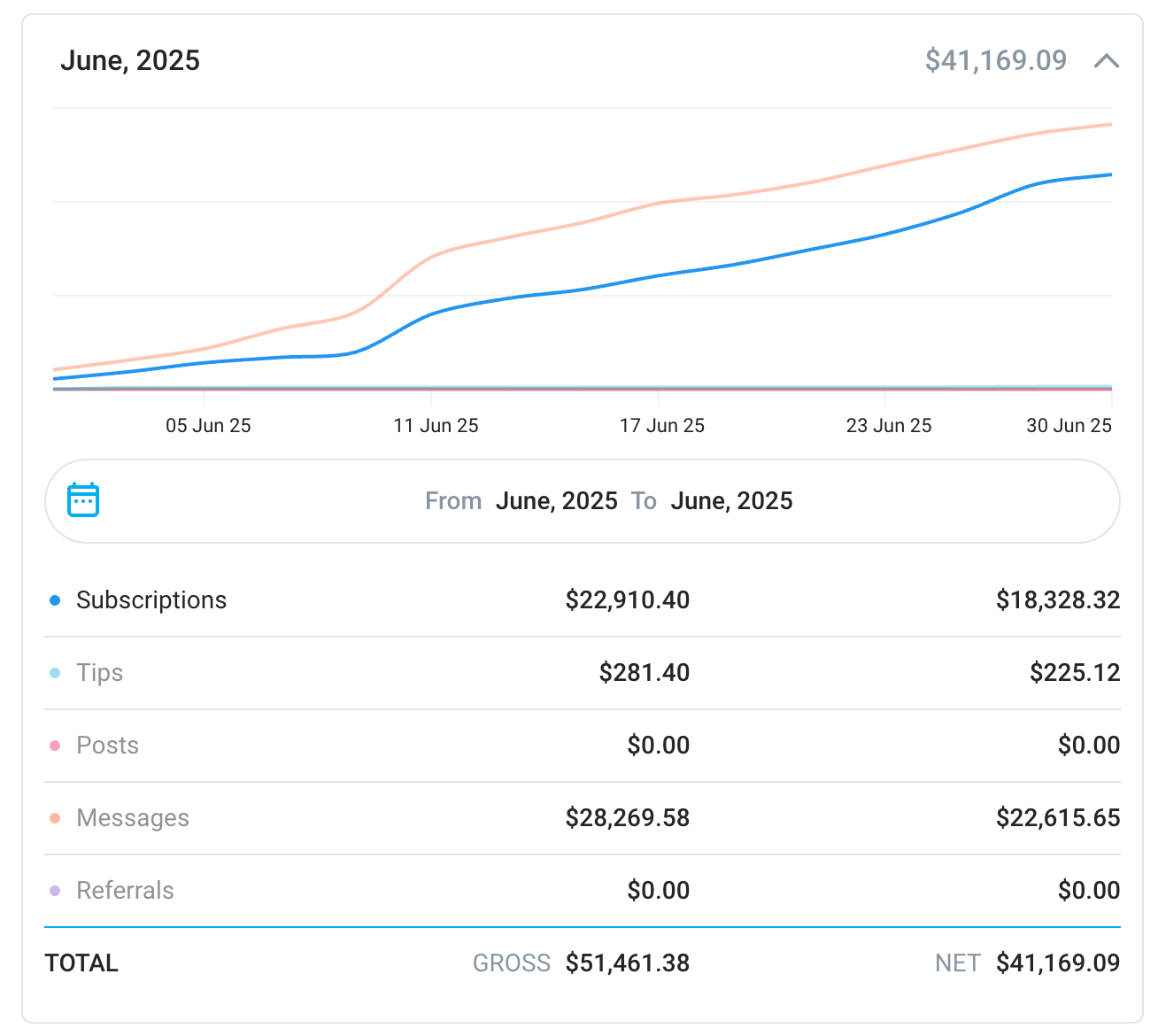Click the June, 2025 section heading
Viewport: 1158px width, 1036px height.
[130, 61]
